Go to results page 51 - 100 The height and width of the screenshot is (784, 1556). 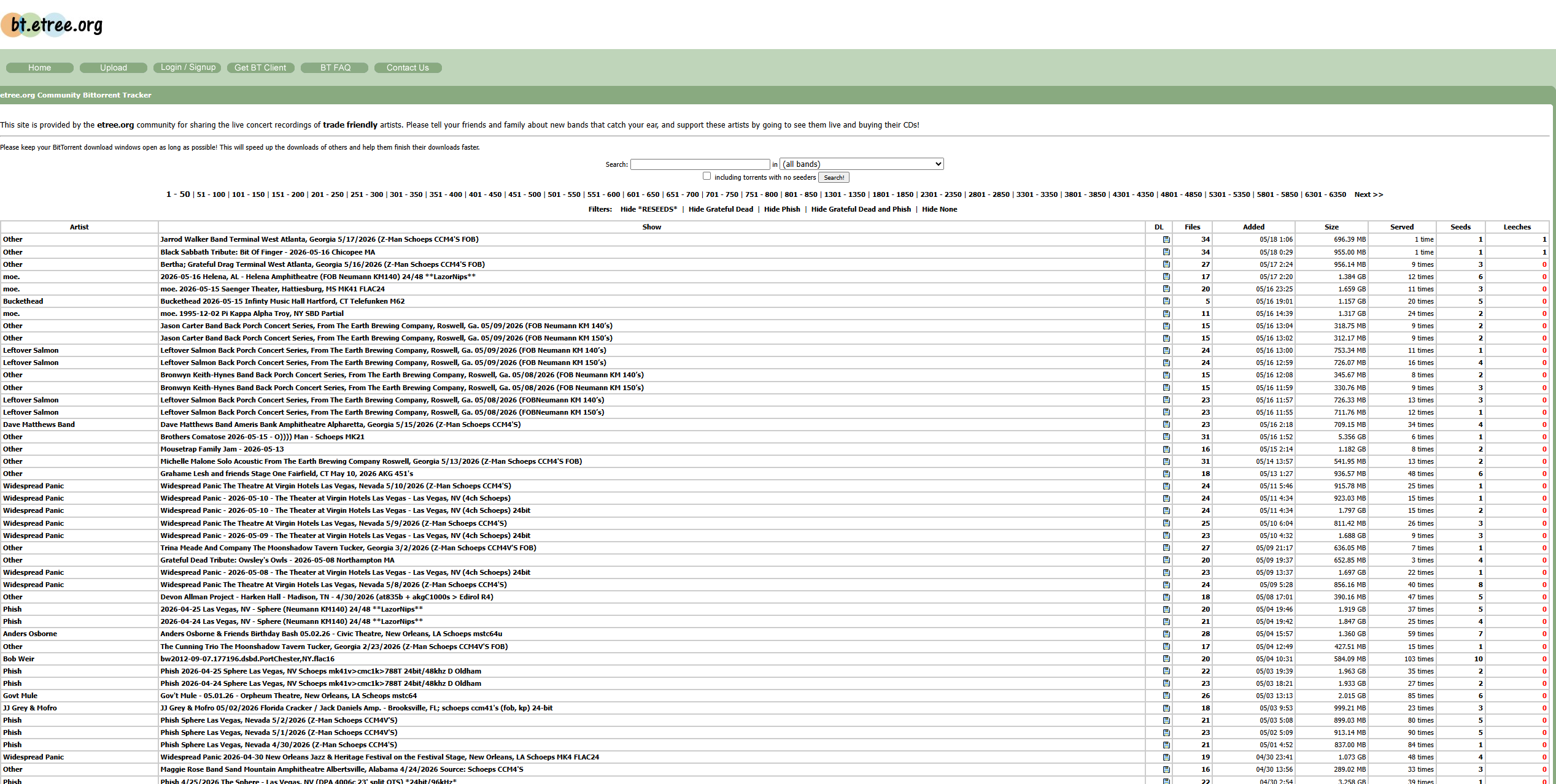211,194
